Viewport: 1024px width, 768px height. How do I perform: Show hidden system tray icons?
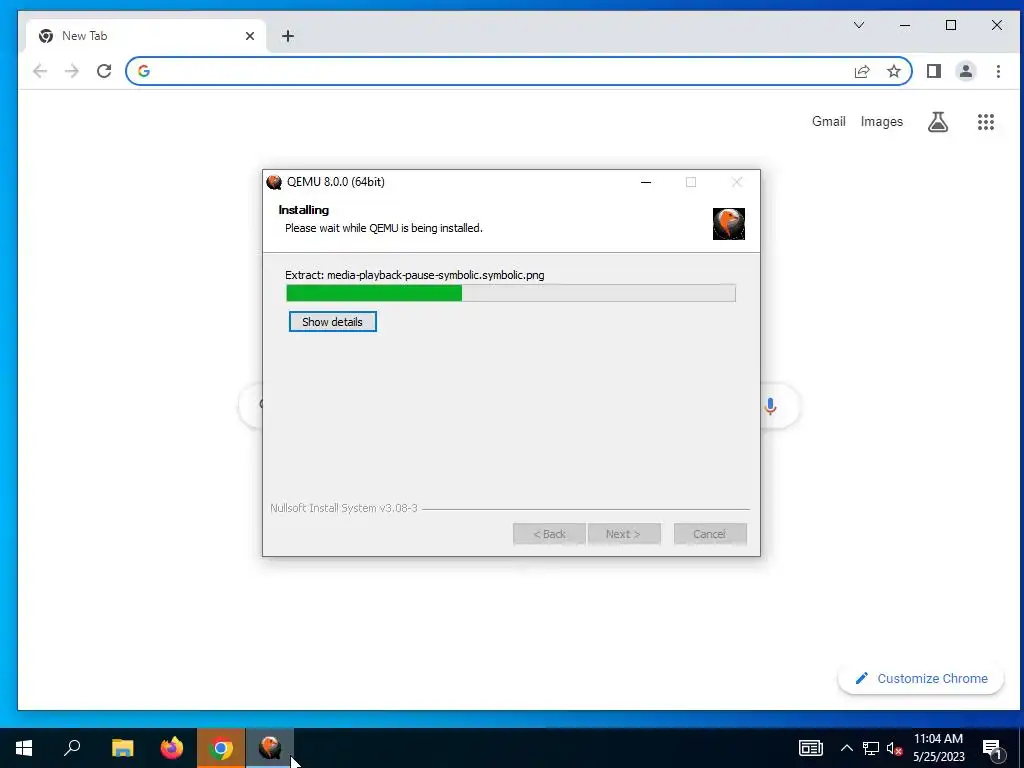click(x=846, y=748)
